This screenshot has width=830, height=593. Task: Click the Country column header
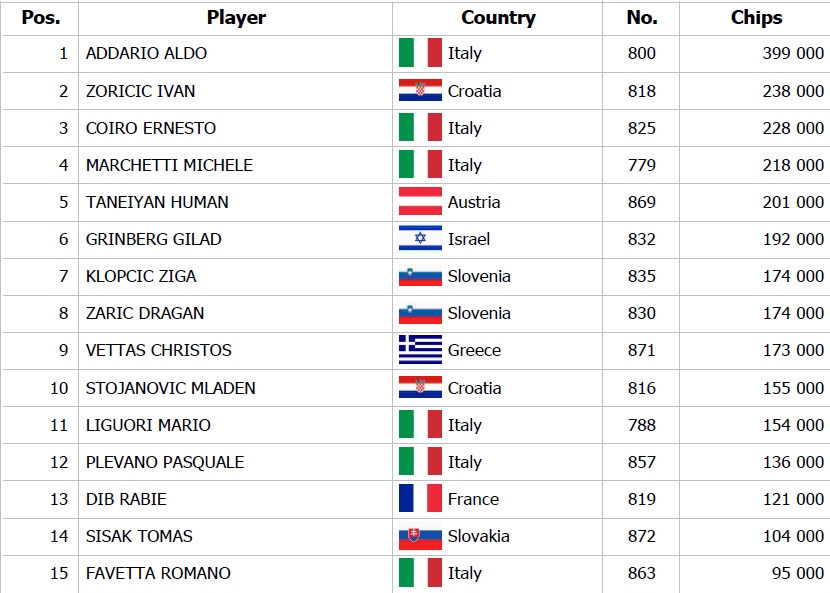point(498,17)
